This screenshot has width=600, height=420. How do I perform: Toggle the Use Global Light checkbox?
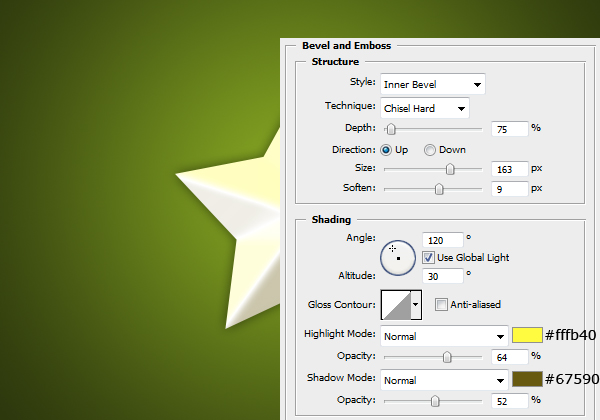428,257
